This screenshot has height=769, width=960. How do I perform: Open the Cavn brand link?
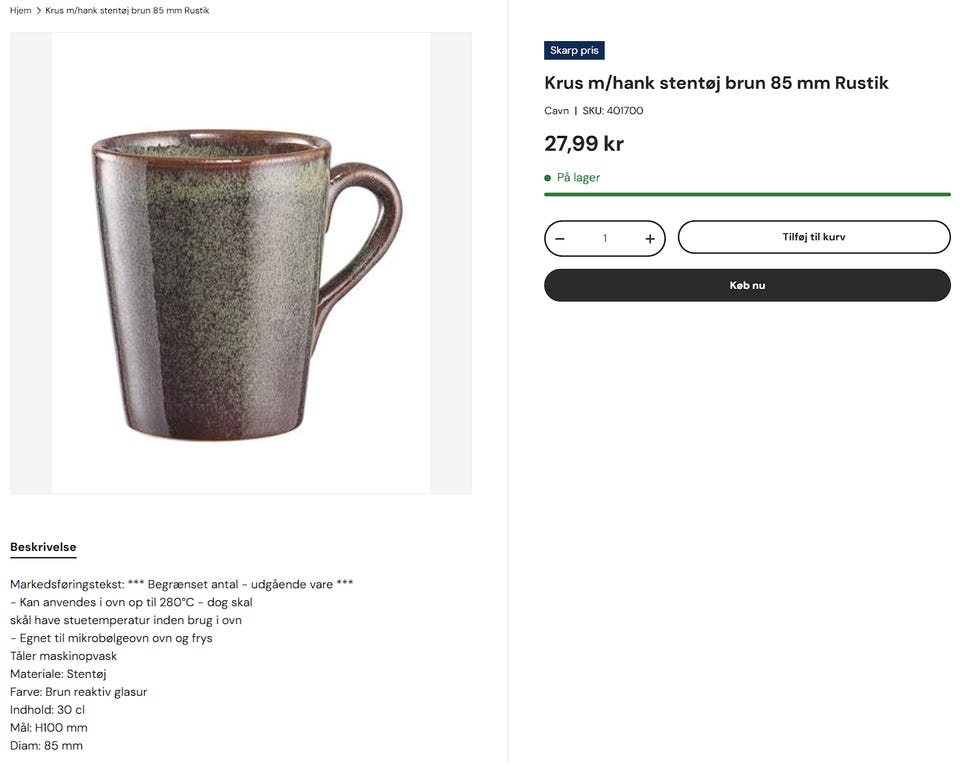[x=557, y=111]
